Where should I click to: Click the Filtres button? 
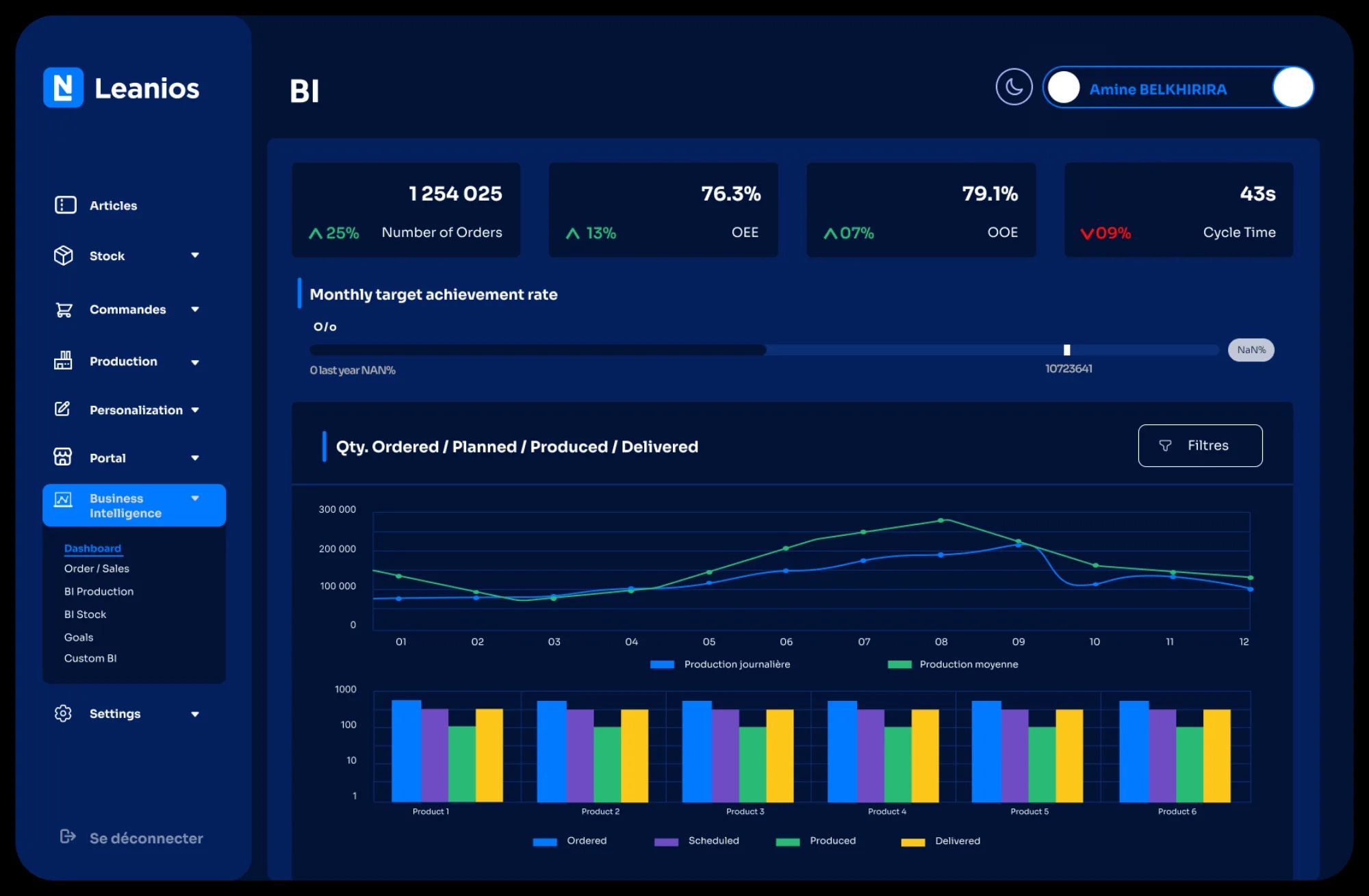1200,446
